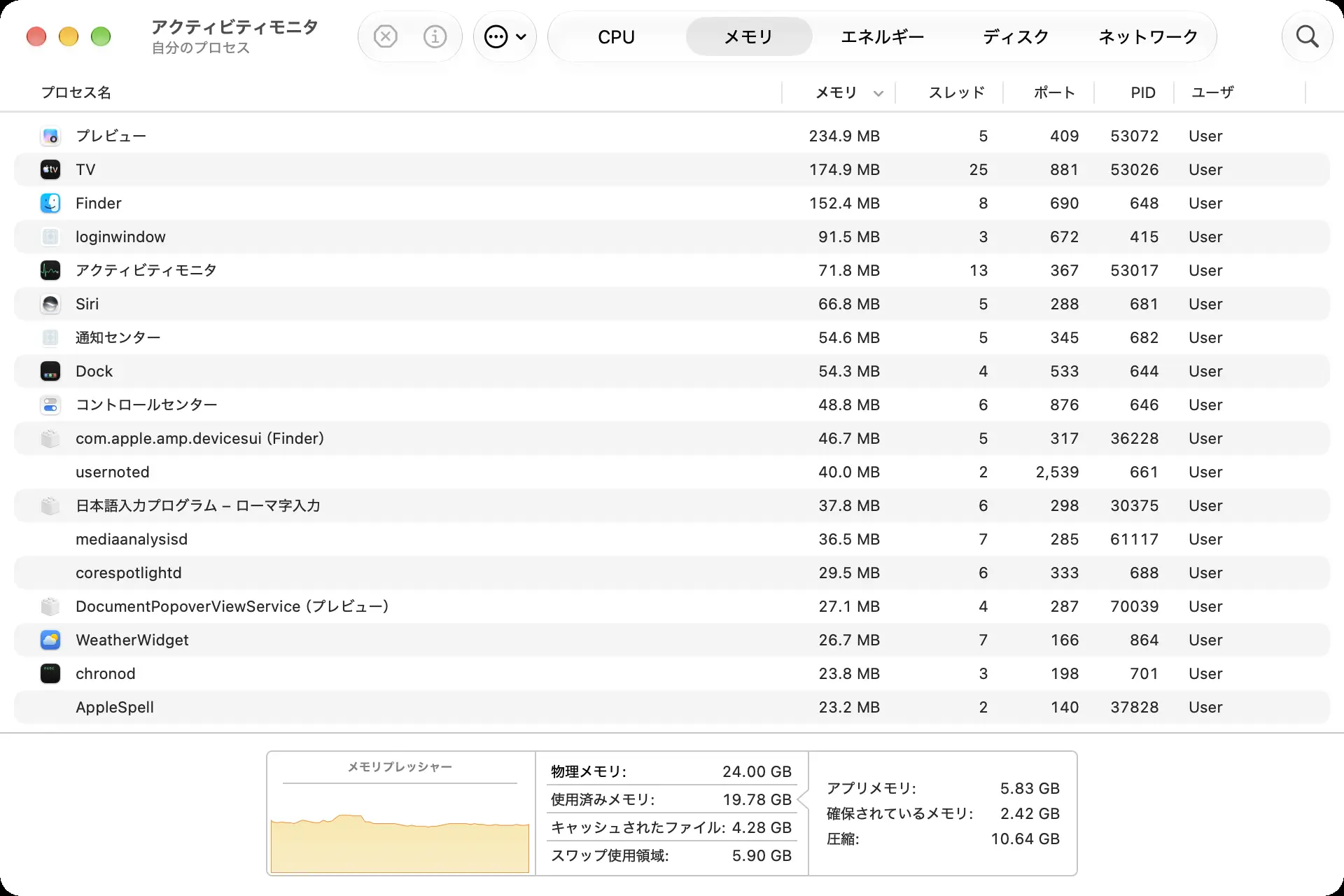Click PID 53017 cell
Image resolution: width=1344 pixels, height=896 pixels.
click(1135, 270)
